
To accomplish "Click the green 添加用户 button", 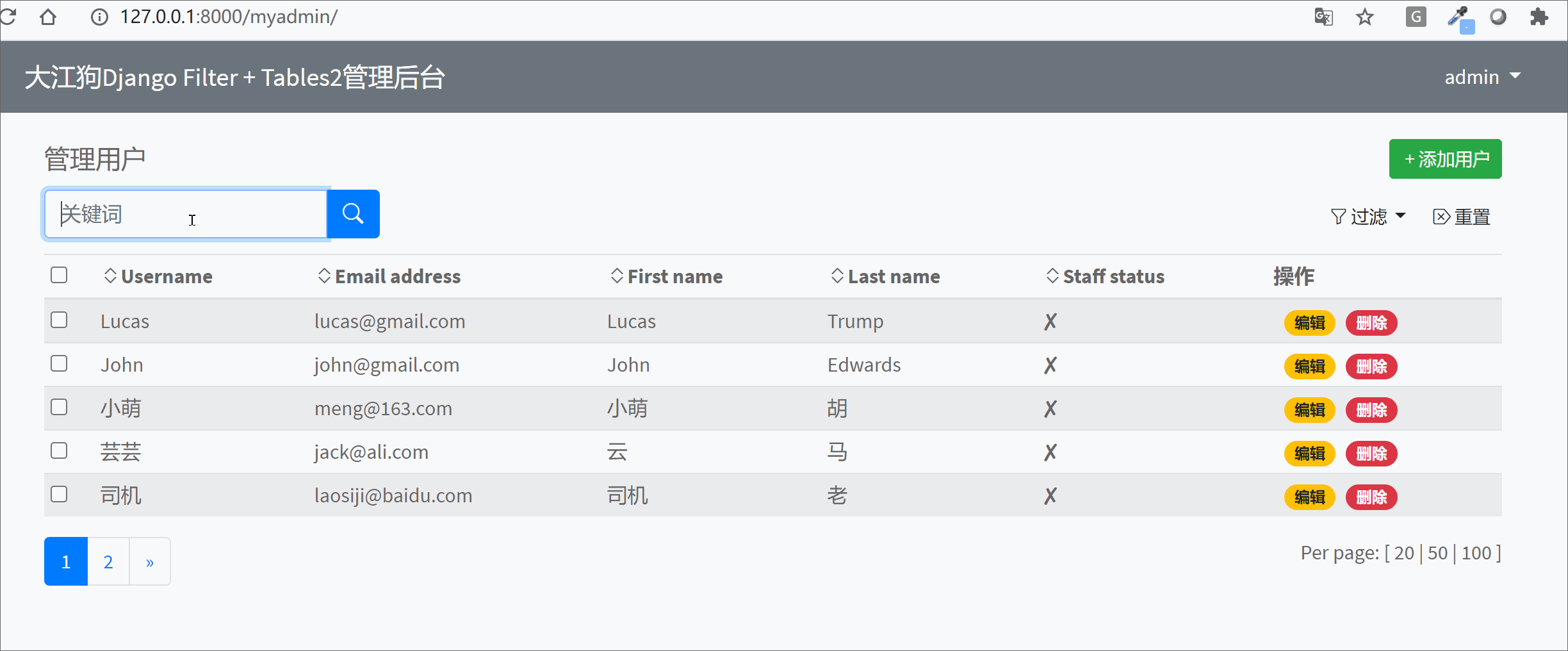I will click(x=1445, y=159).
